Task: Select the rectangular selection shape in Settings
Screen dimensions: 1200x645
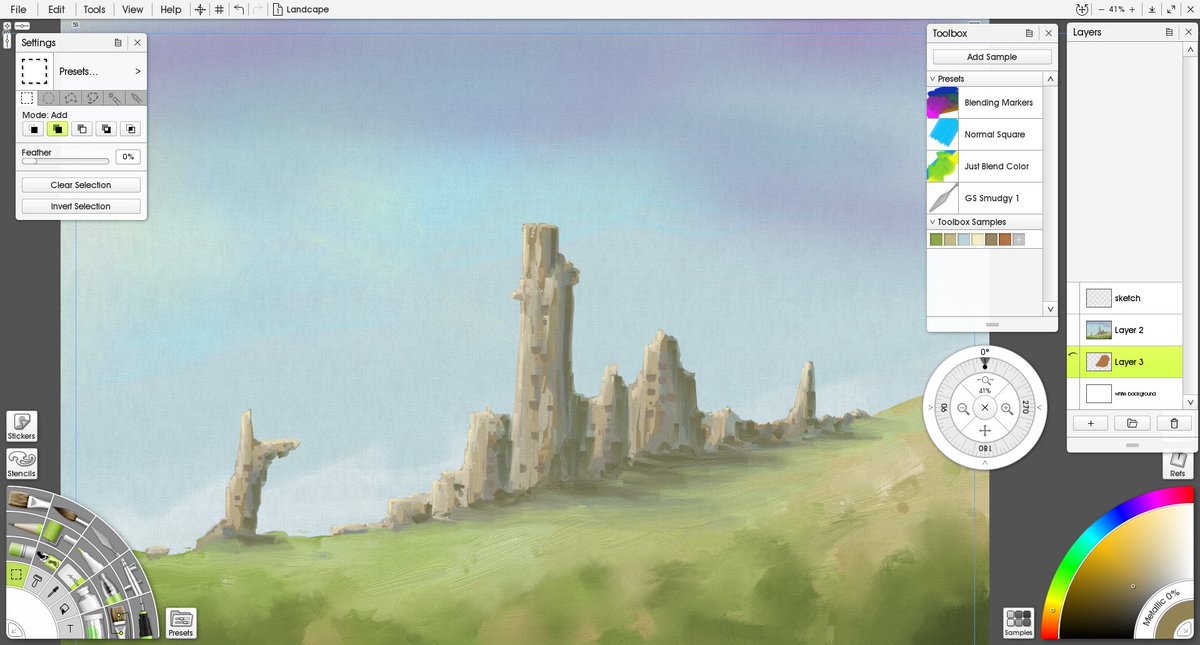Action: coord(27,98)
